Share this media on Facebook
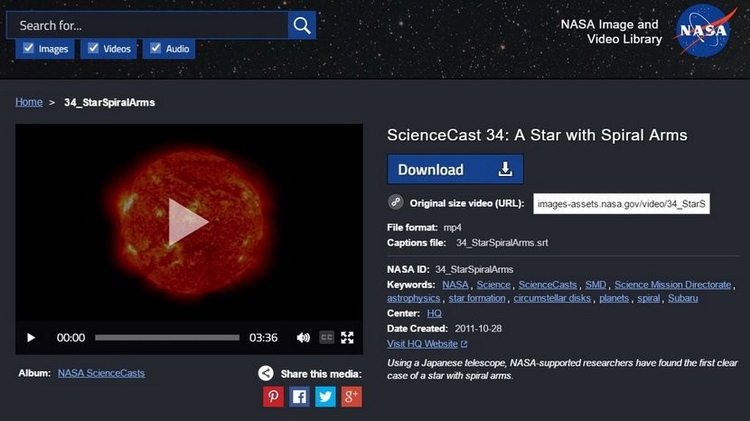This screenshot has height=421, width=750. pos(299,396)
